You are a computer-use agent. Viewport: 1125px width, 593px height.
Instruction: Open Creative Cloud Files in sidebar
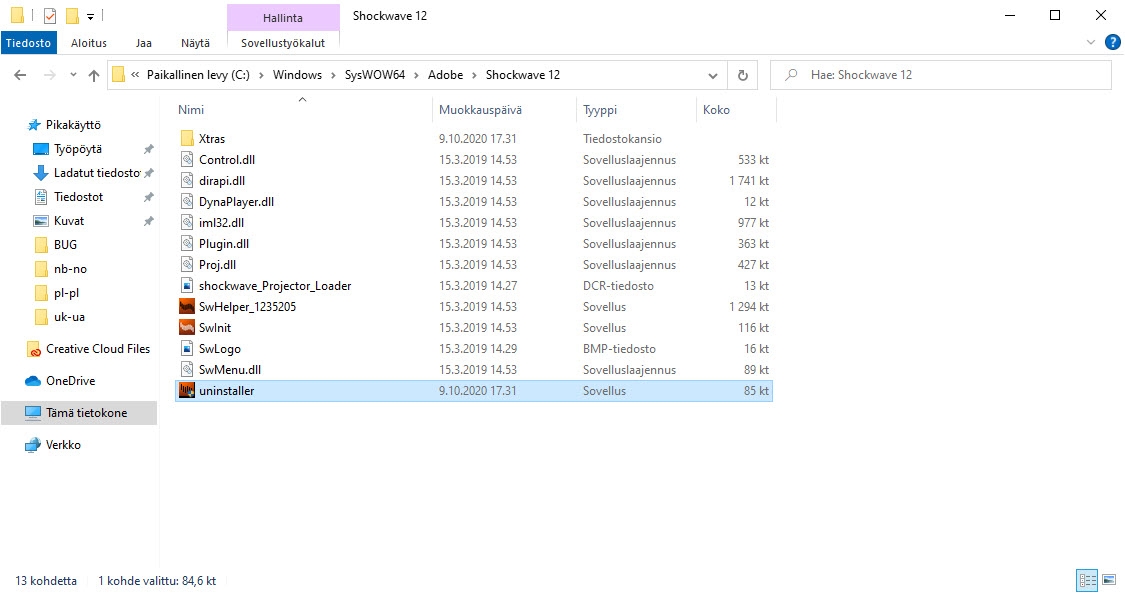[98, 348]
